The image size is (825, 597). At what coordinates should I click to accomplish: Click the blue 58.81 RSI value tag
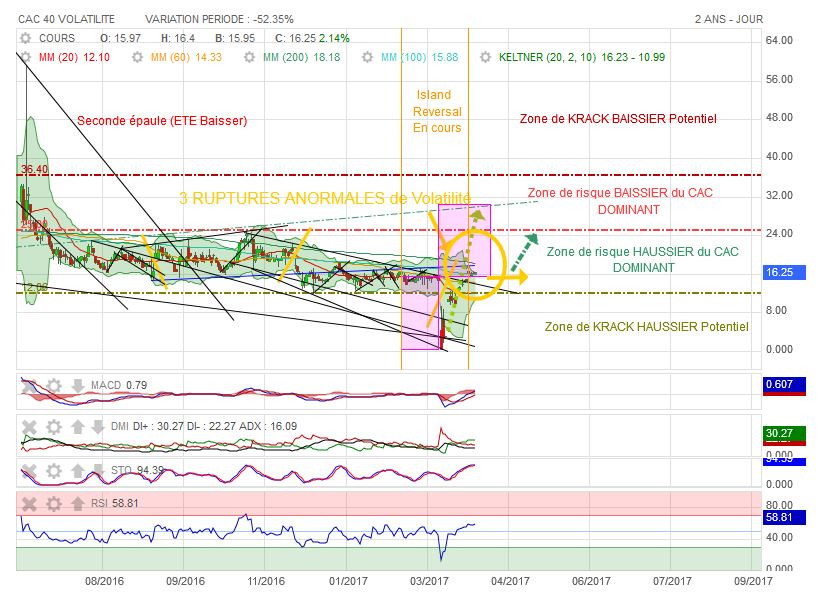(784, 518)
